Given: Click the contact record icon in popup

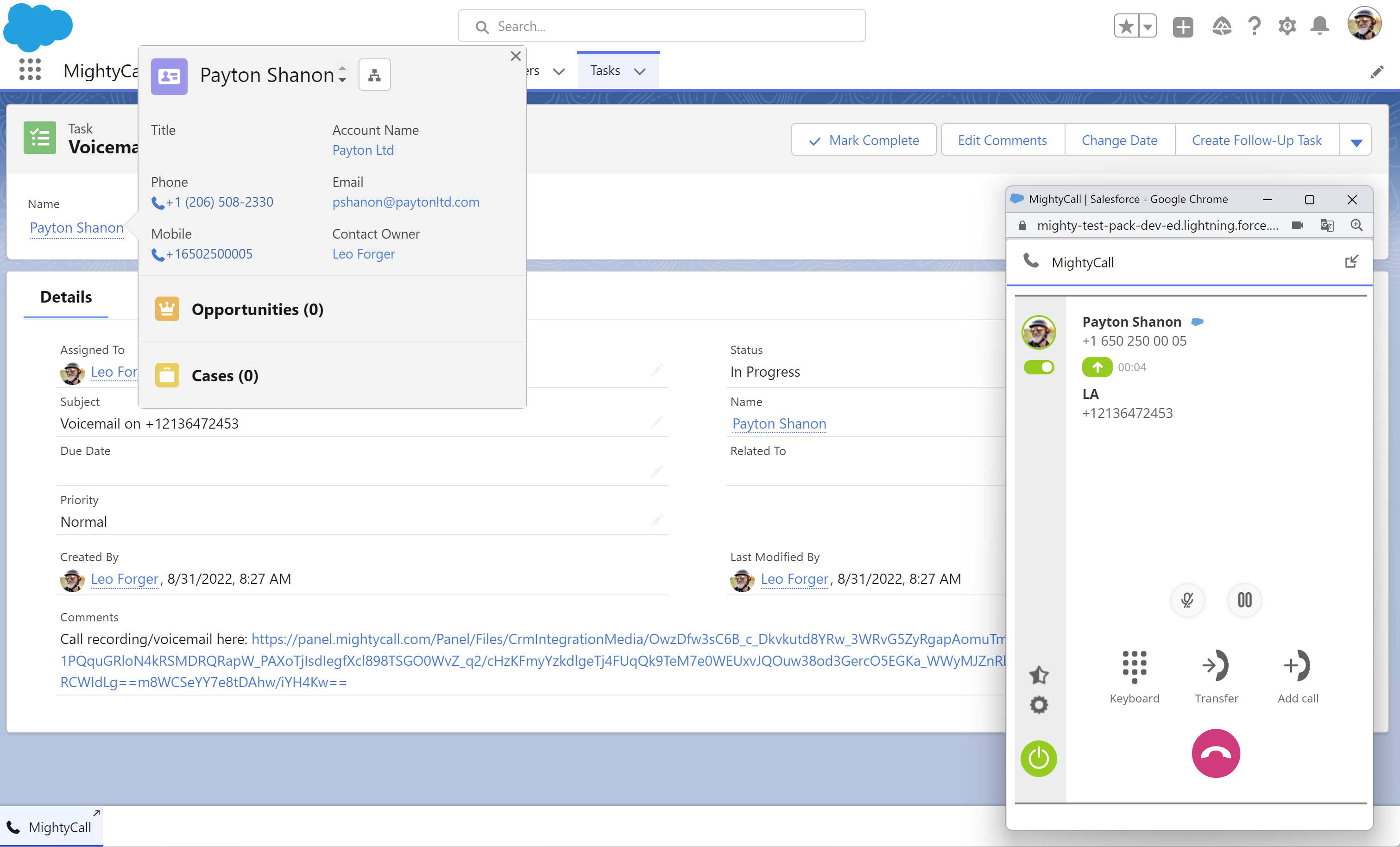Looking at the screenshot, I should click(169, 76).
